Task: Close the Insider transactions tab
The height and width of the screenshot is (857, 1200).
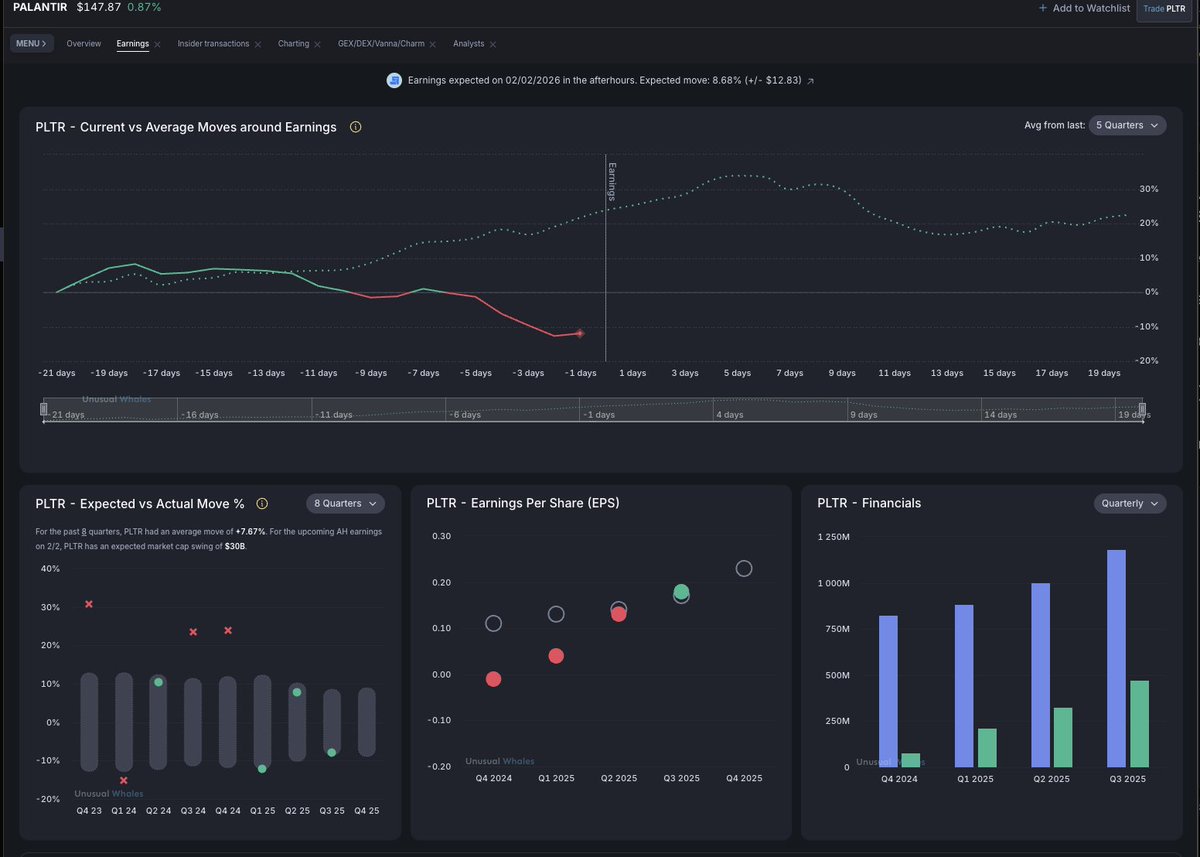Action: pyautogui.click(x=258, y=44)
